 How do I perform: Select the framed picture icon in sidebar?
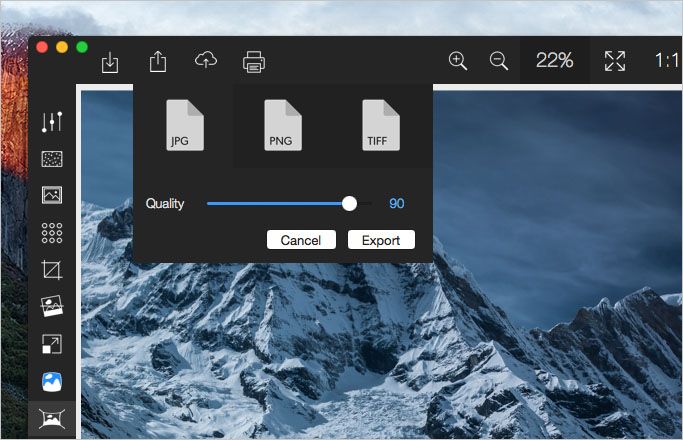pyautogui.click(x=52, y=195)
